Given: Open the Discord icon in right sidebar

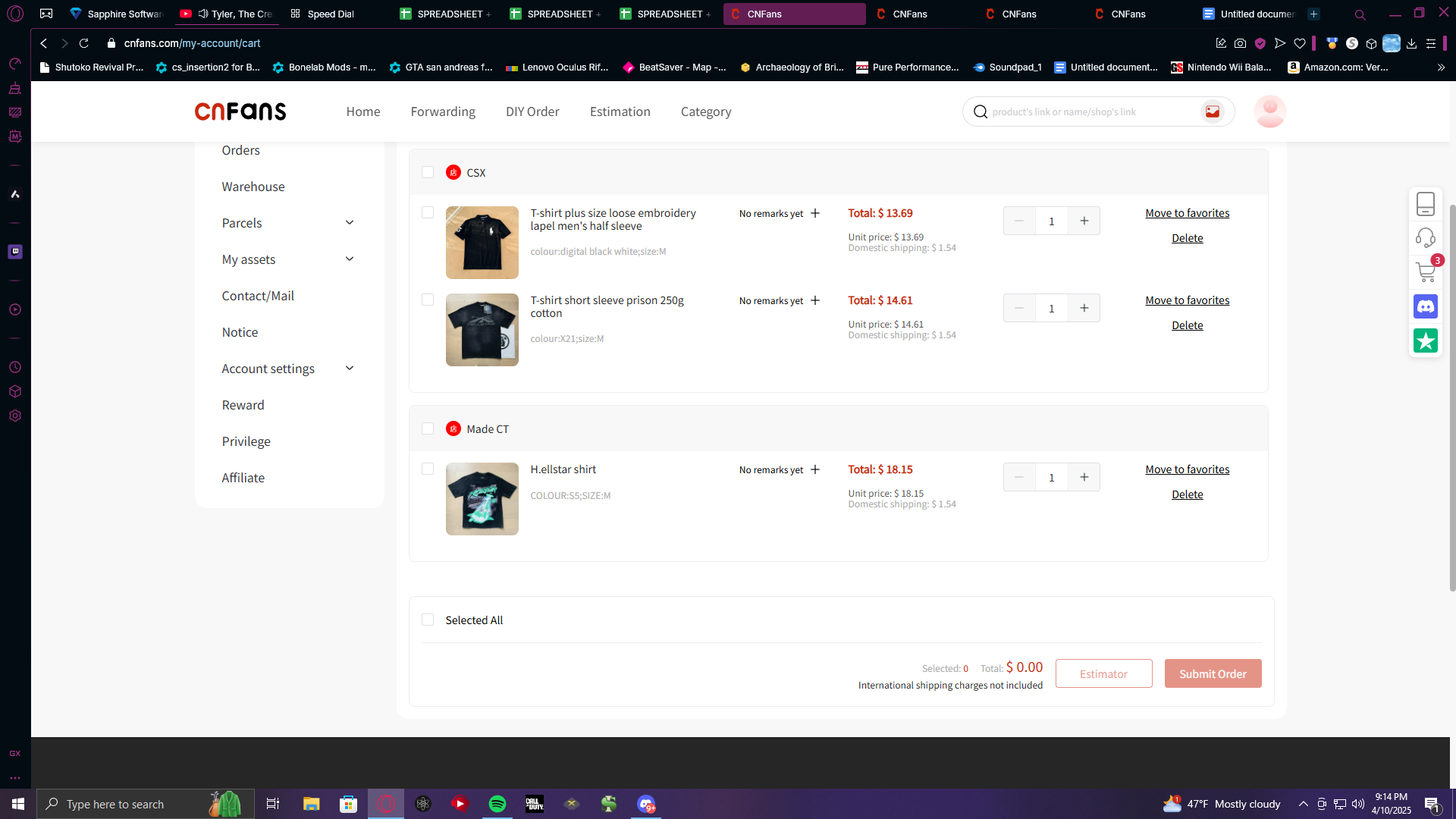Looking at the screenshot, I should point(1426,307).
